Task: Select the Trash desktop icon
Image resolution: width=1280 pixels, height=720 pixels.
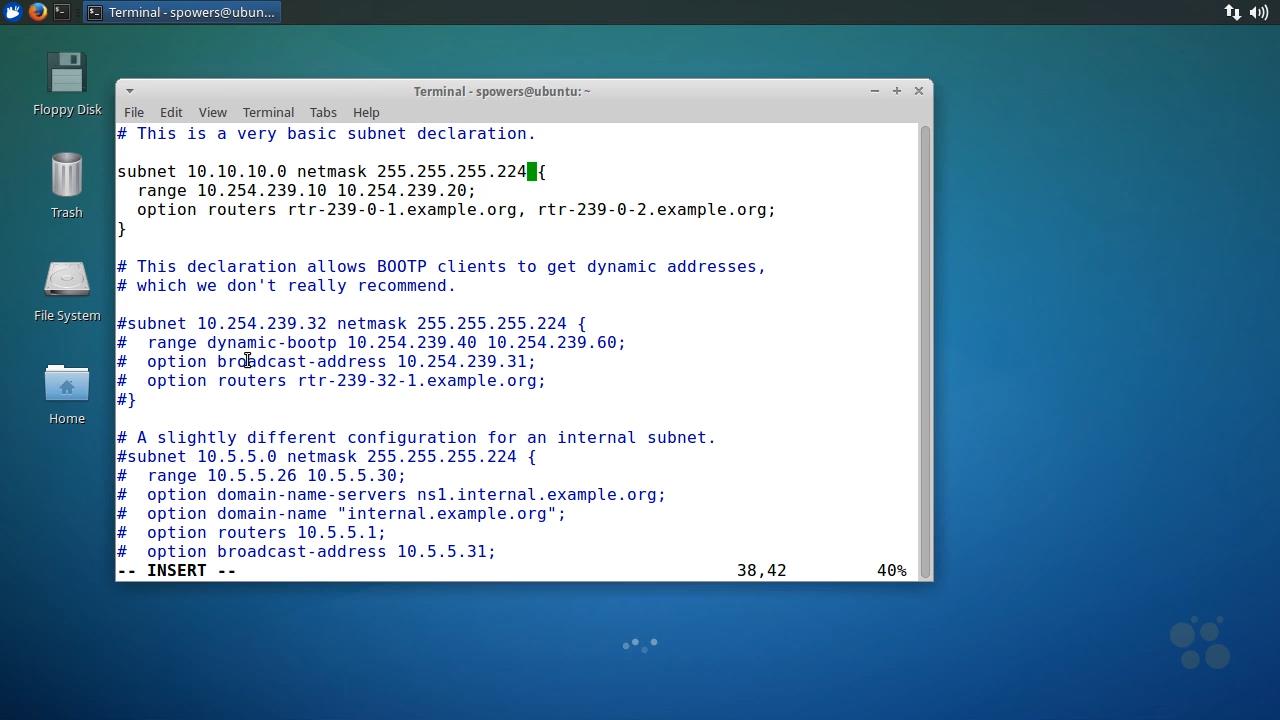Action: click(x=67, y=186)
